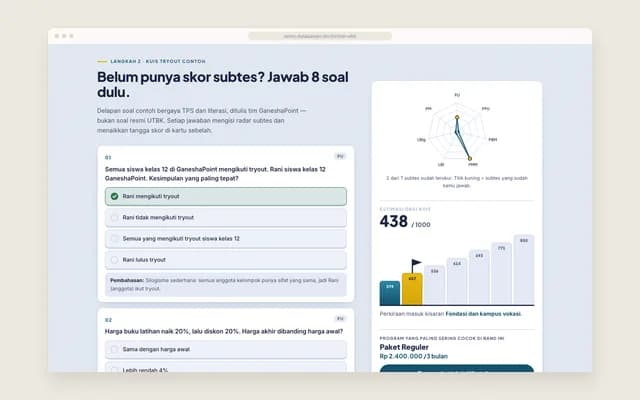Viewport: 640px width, 400px height.
Task: Click the subtest tag on question 02
Action: pyautogui.click(x=340, y=318)
